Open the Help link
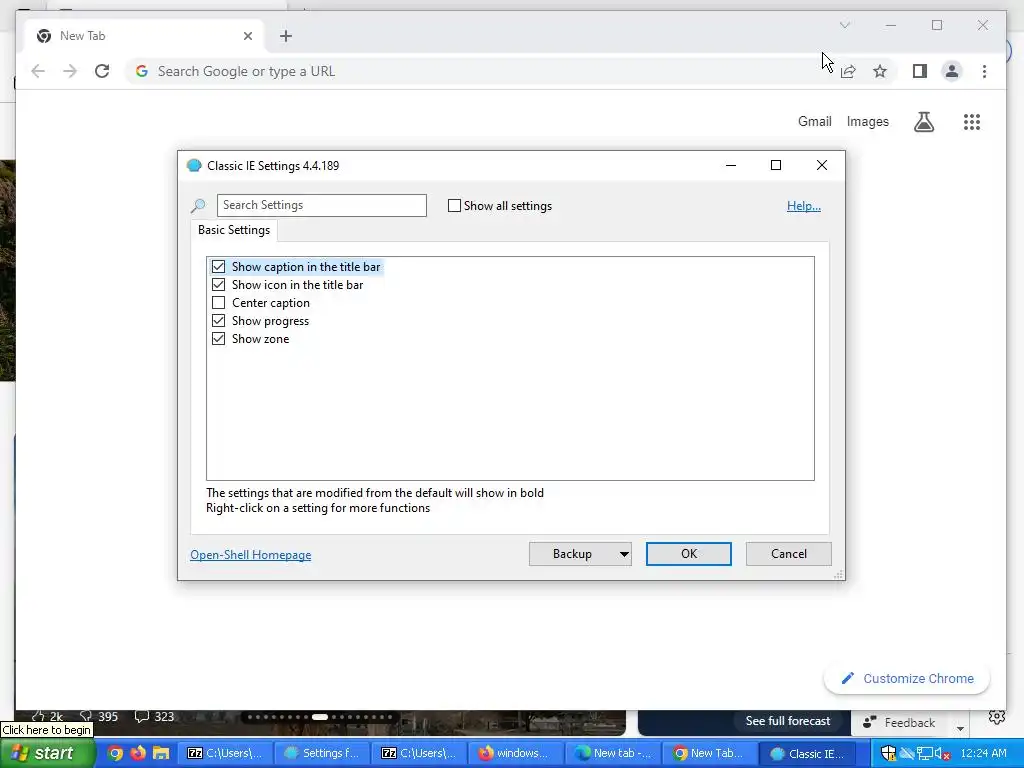This screenshot has width=1024, height=768. click(803, 206)
